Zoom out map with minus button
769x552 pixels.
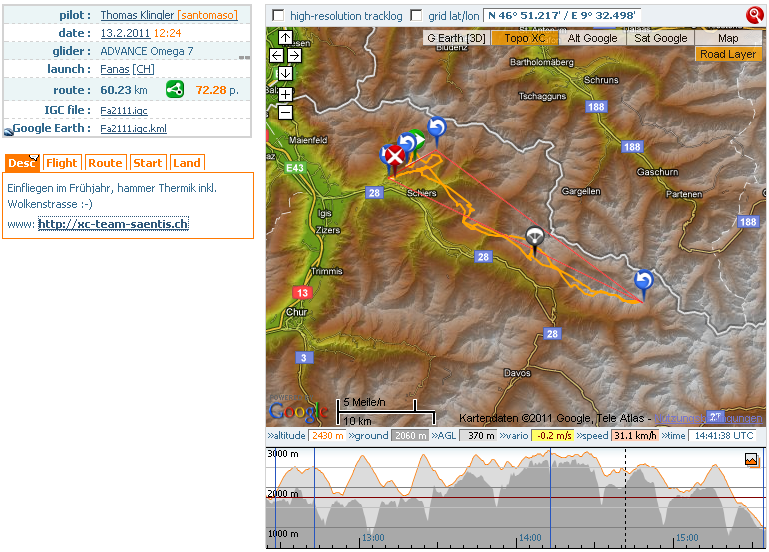pos(285,113)
